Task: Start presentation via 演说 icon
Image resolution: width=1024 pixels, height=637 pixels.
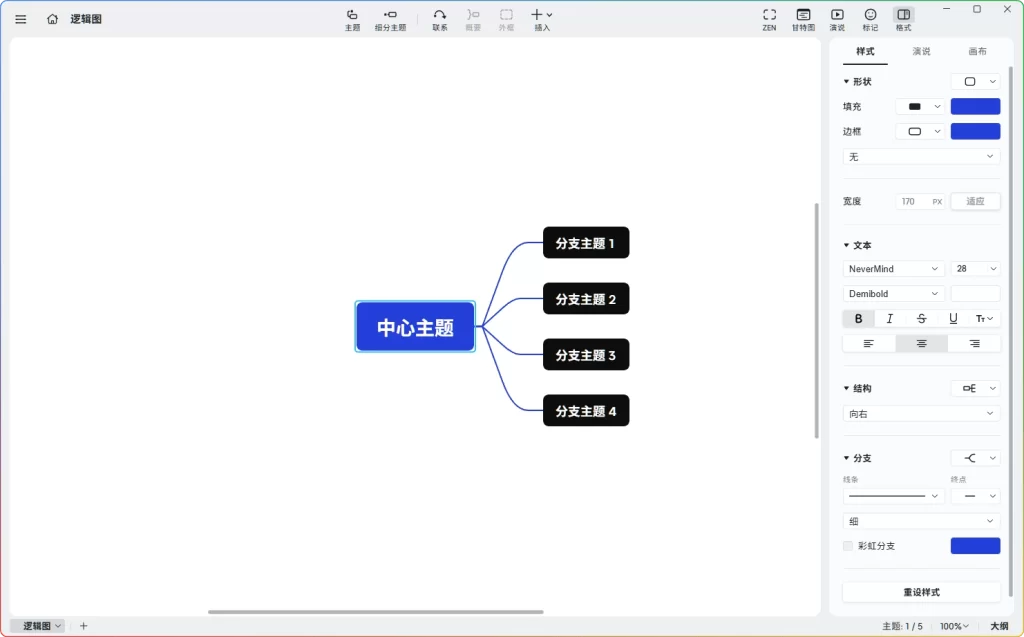Action: (x=836, y=18)
